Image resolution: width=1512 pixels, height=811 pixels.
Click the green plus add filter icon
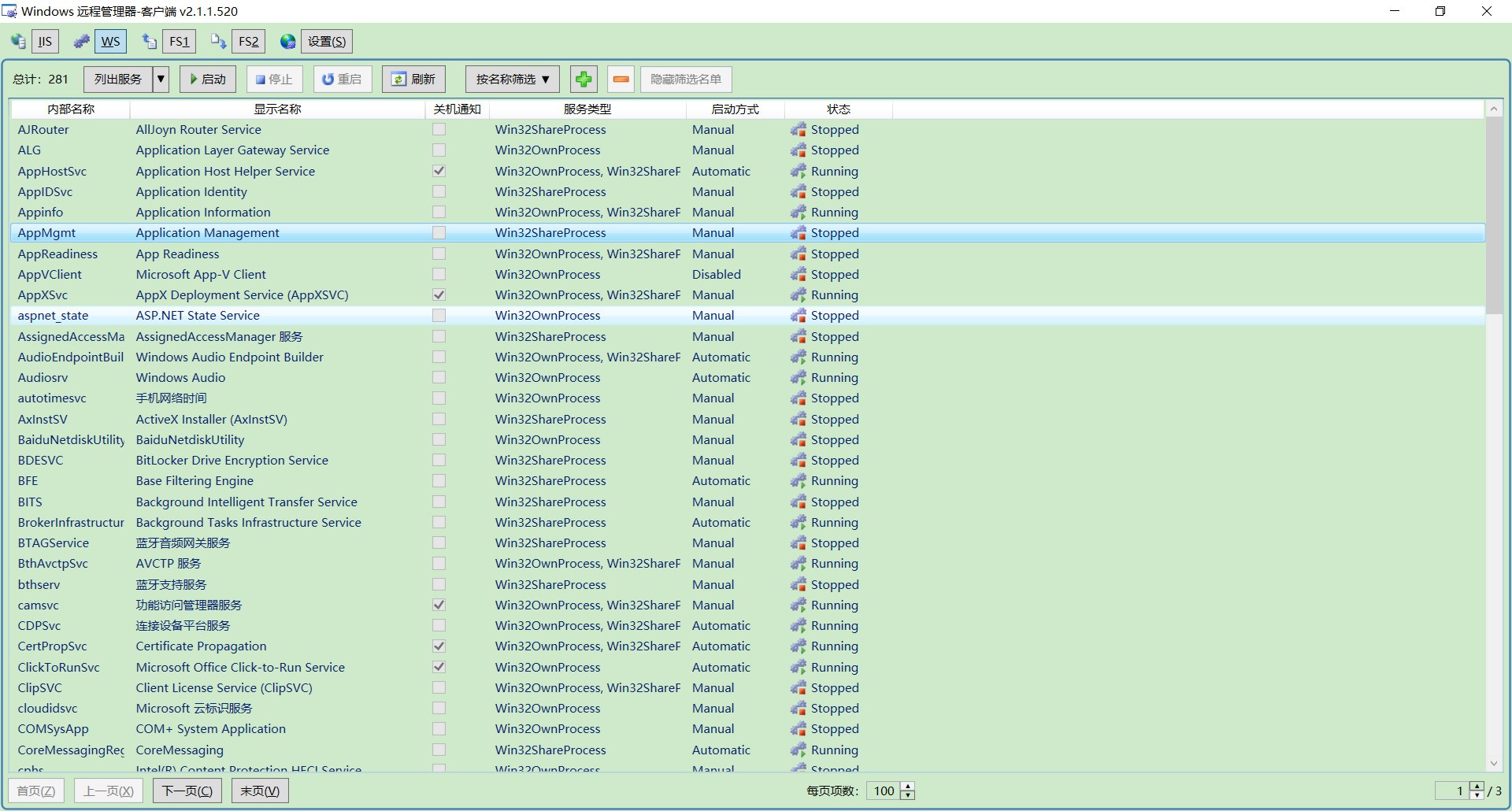(x=584, y=80)
